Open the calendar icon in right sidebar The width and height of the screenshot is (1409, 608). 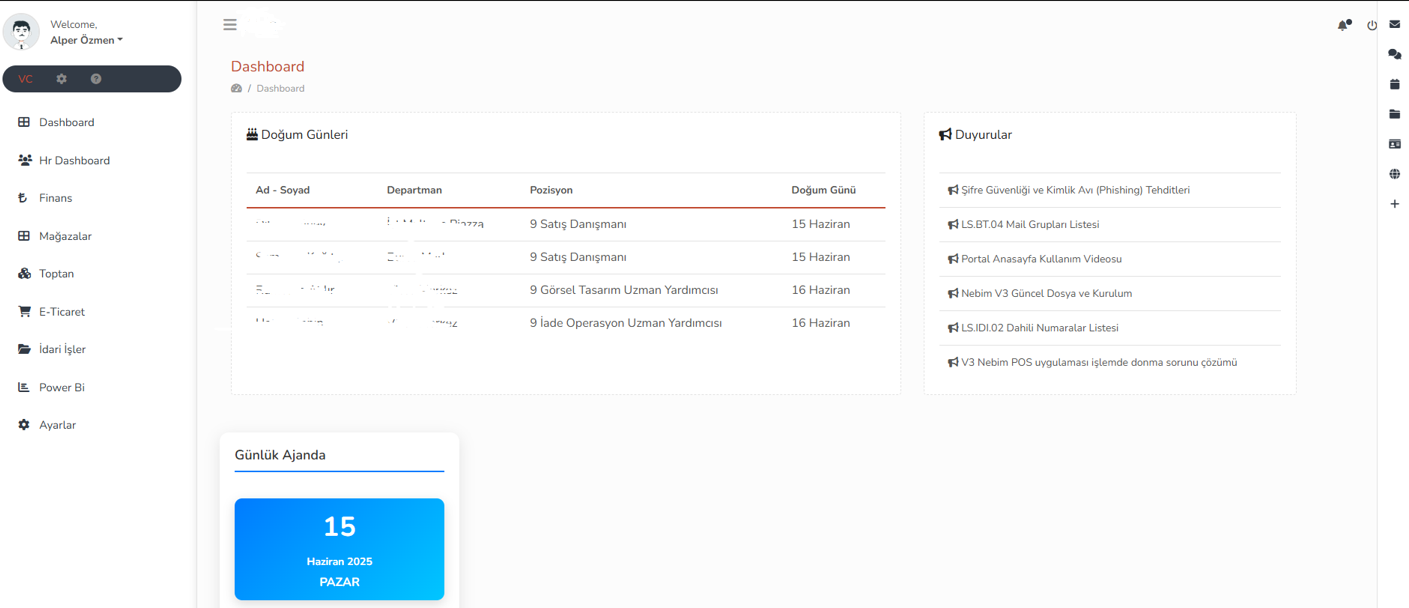point(1395,84)
